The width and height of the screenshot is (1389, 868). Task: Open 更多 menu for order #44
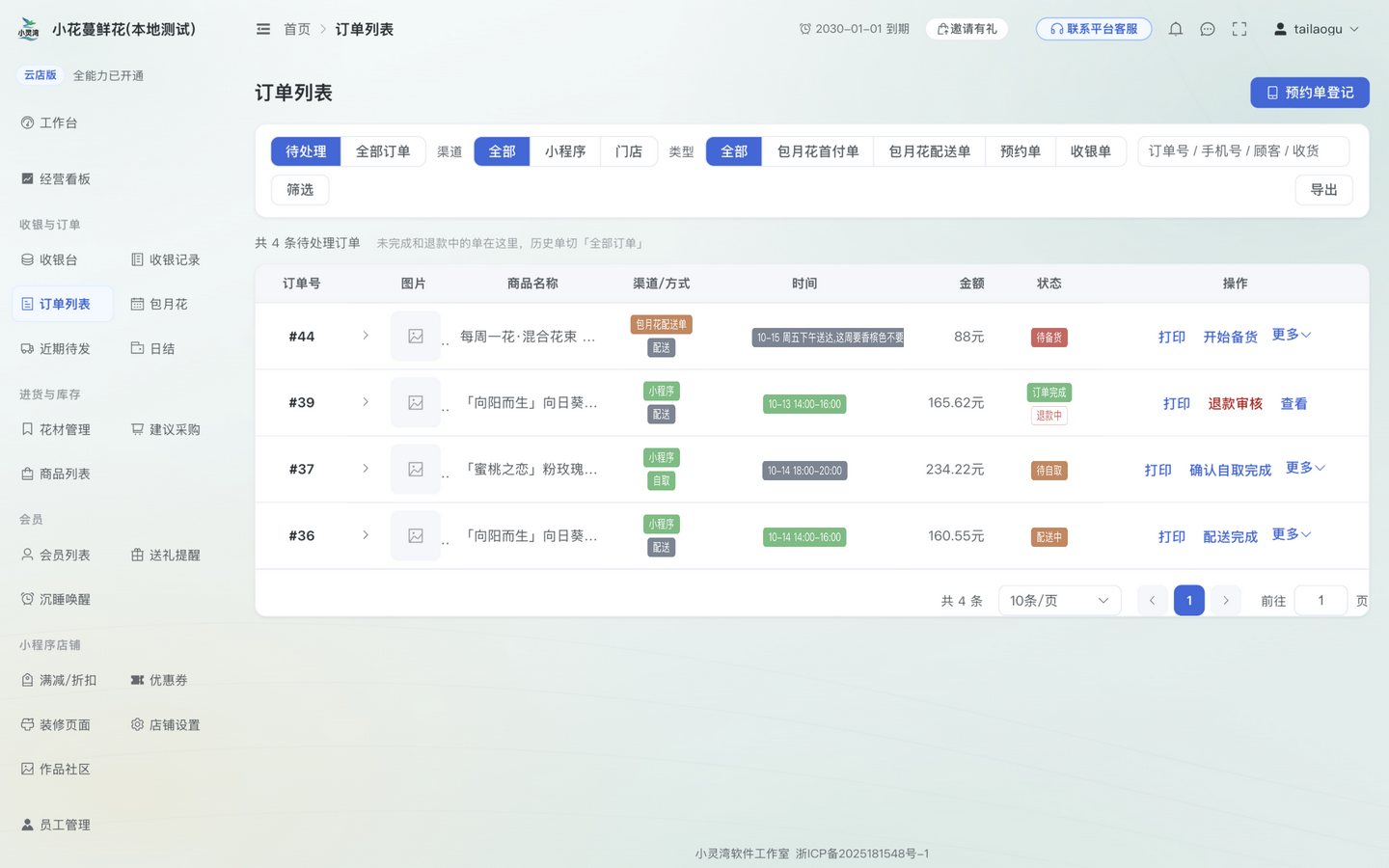[x=1292, y=335]
